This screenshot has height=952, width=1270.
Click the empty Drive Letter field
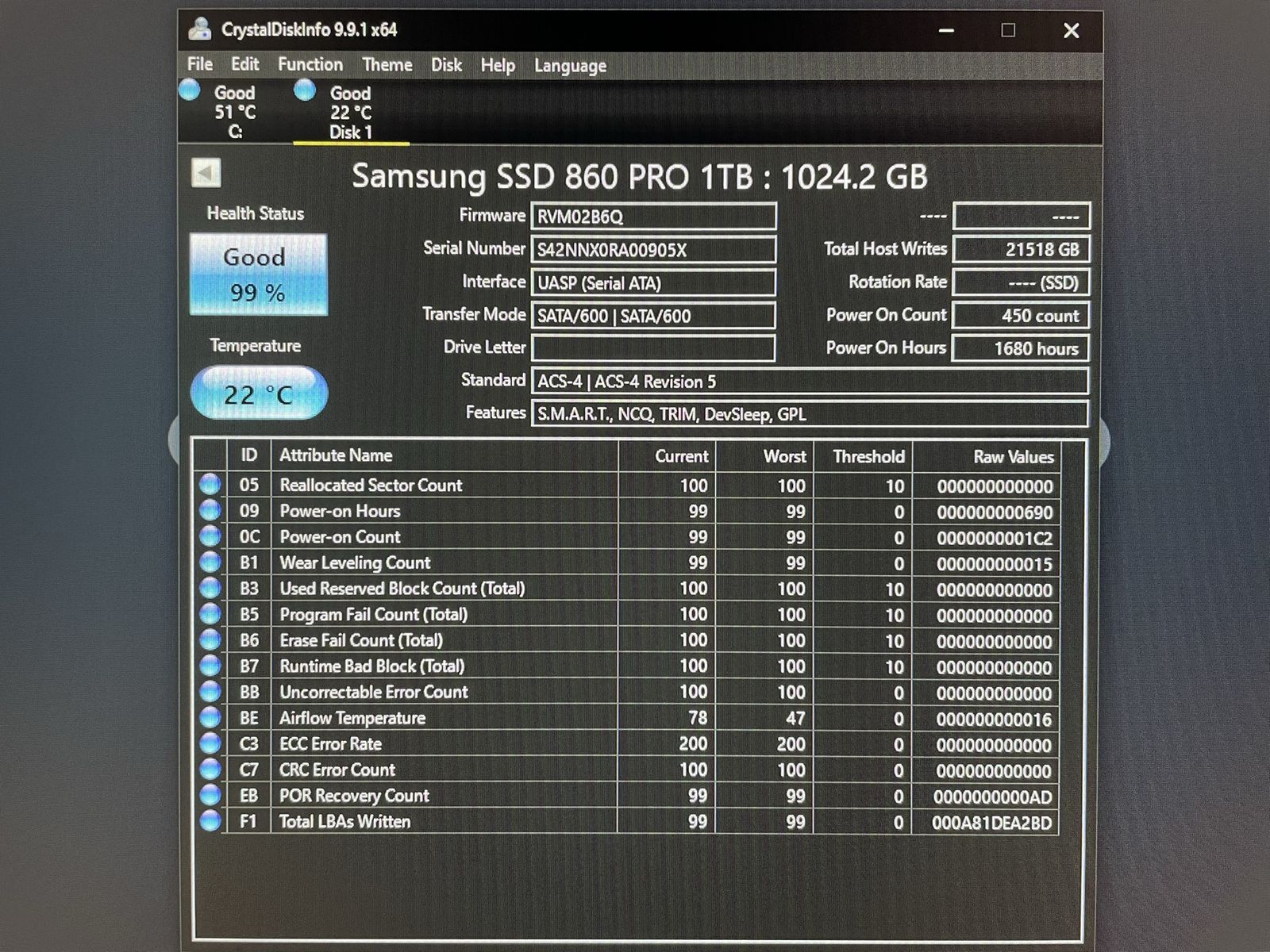(653, 347)
